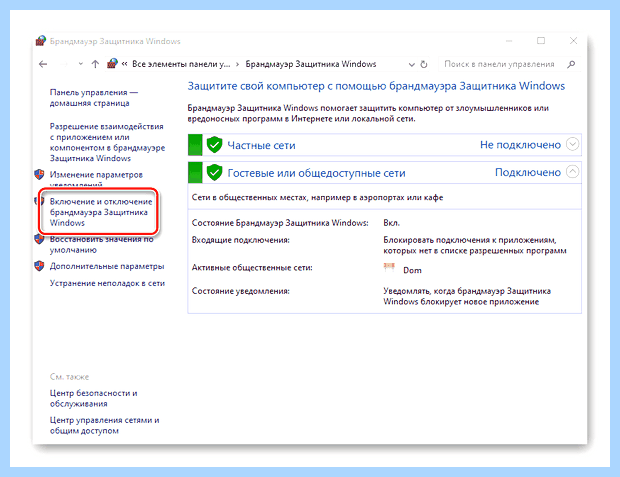
Task: Open the recent locations dropdown chevron
Action: tap(80, 64)
